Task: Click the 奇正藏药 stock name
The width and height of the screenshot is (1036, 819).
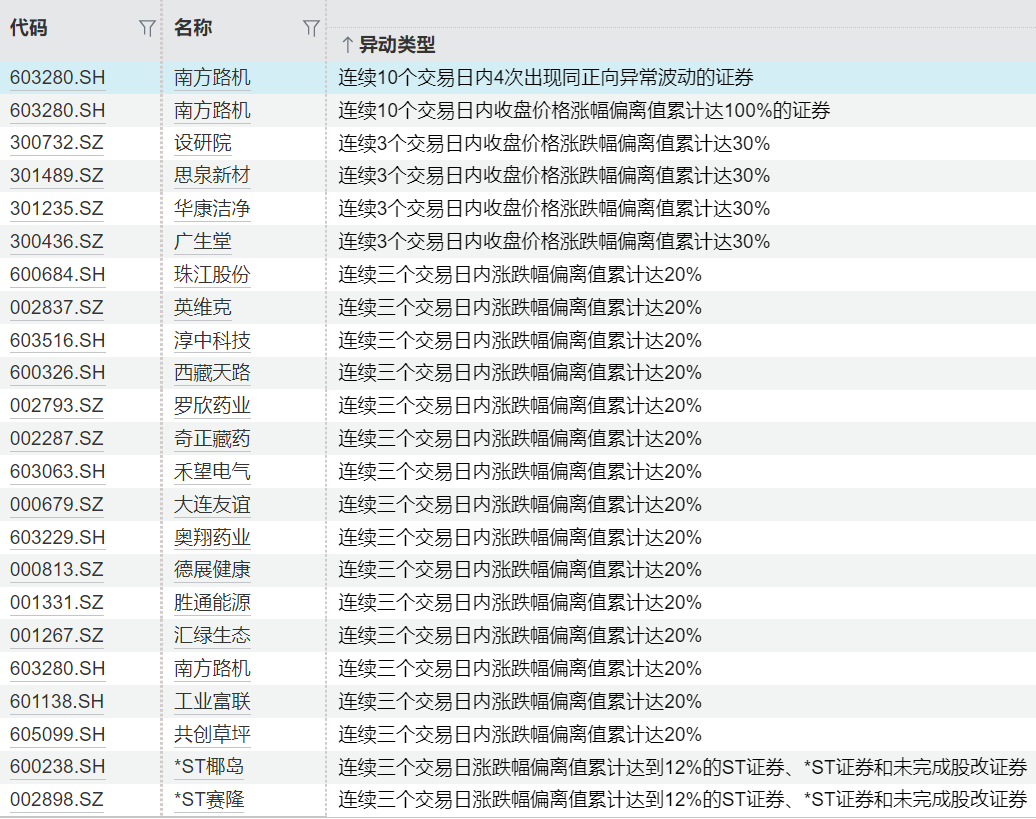Action: click(x=212, y=439)
